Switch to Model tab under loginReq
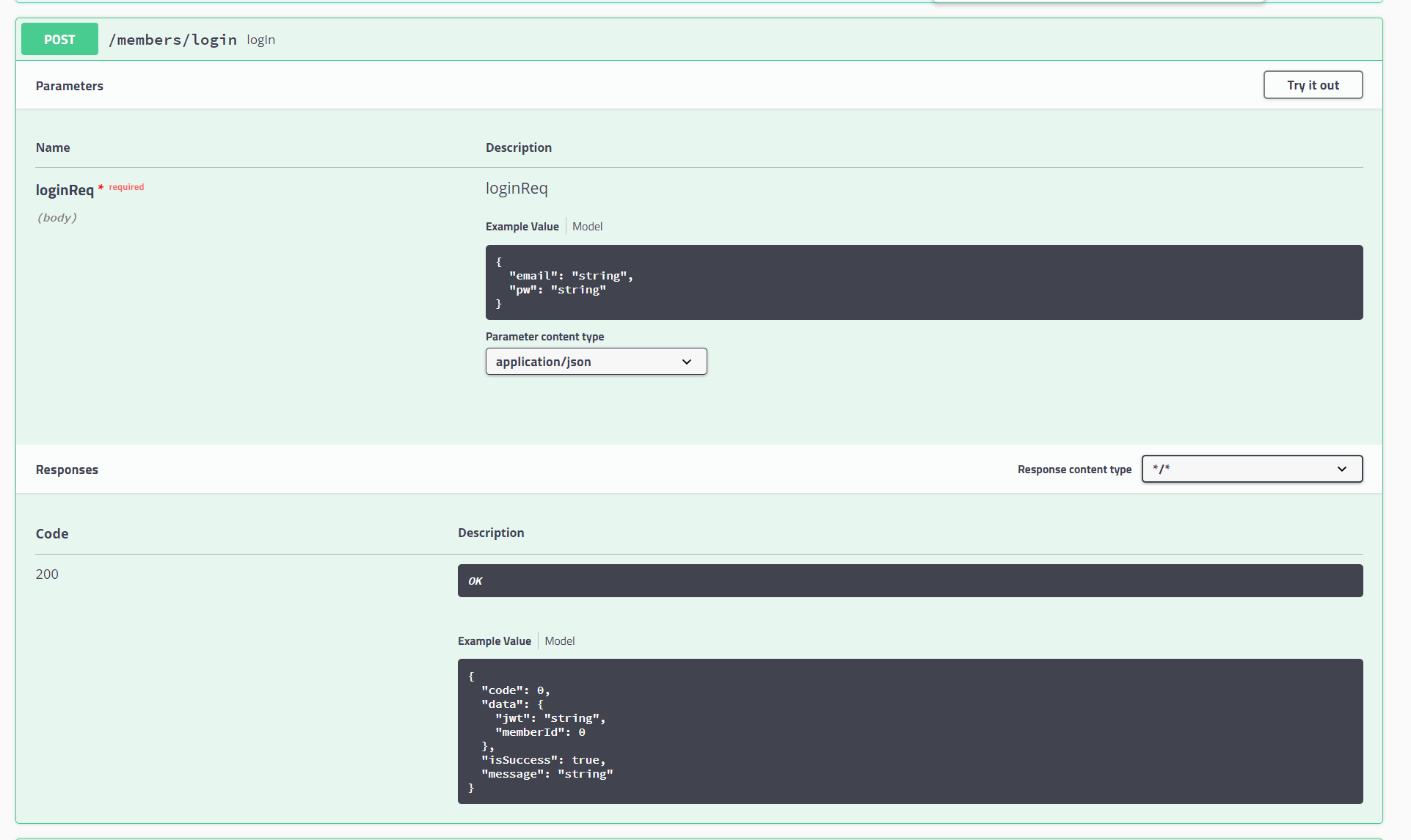 tap(587, 227)
